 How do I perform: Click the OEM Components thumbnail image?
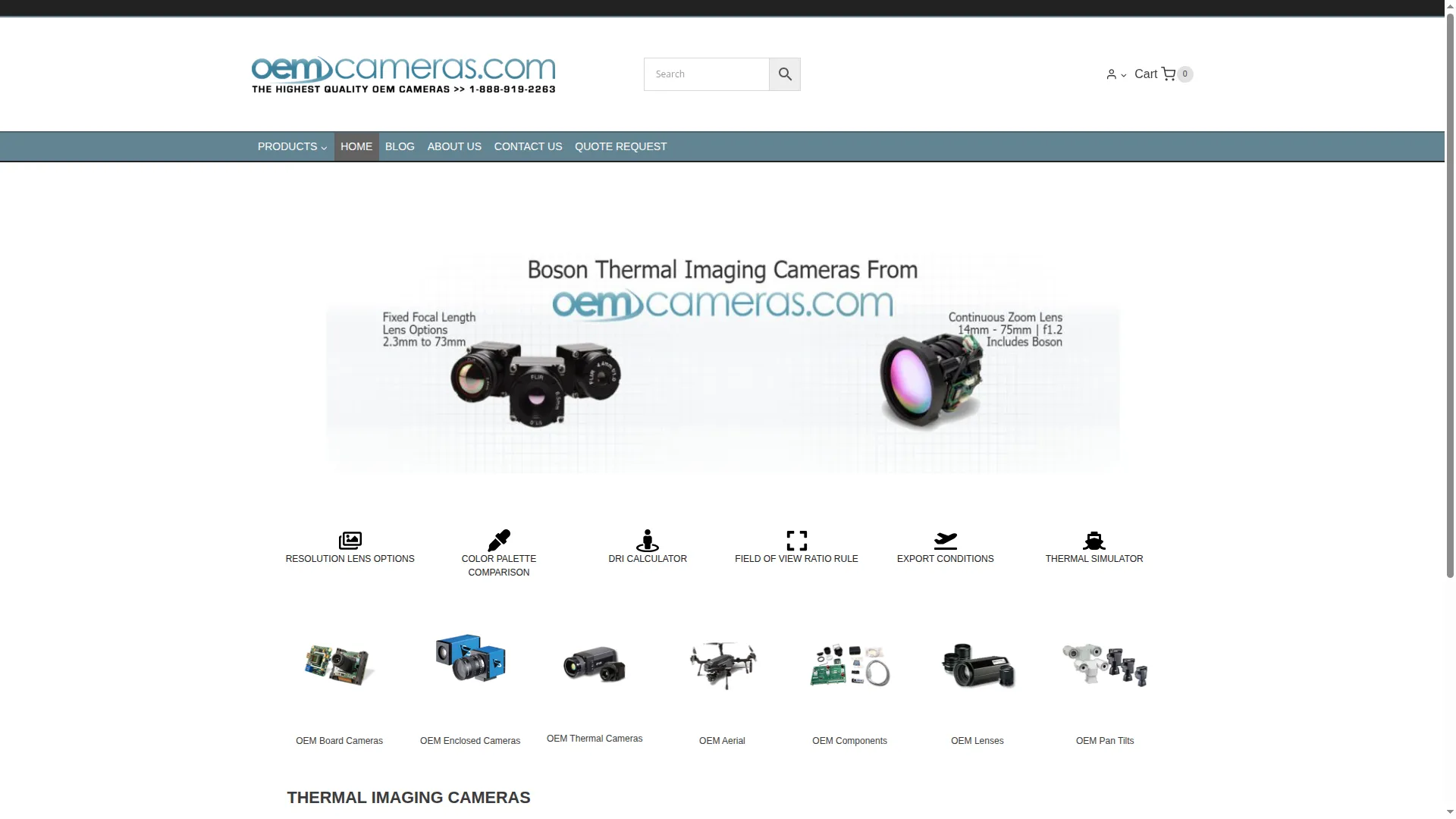point(849,665)
